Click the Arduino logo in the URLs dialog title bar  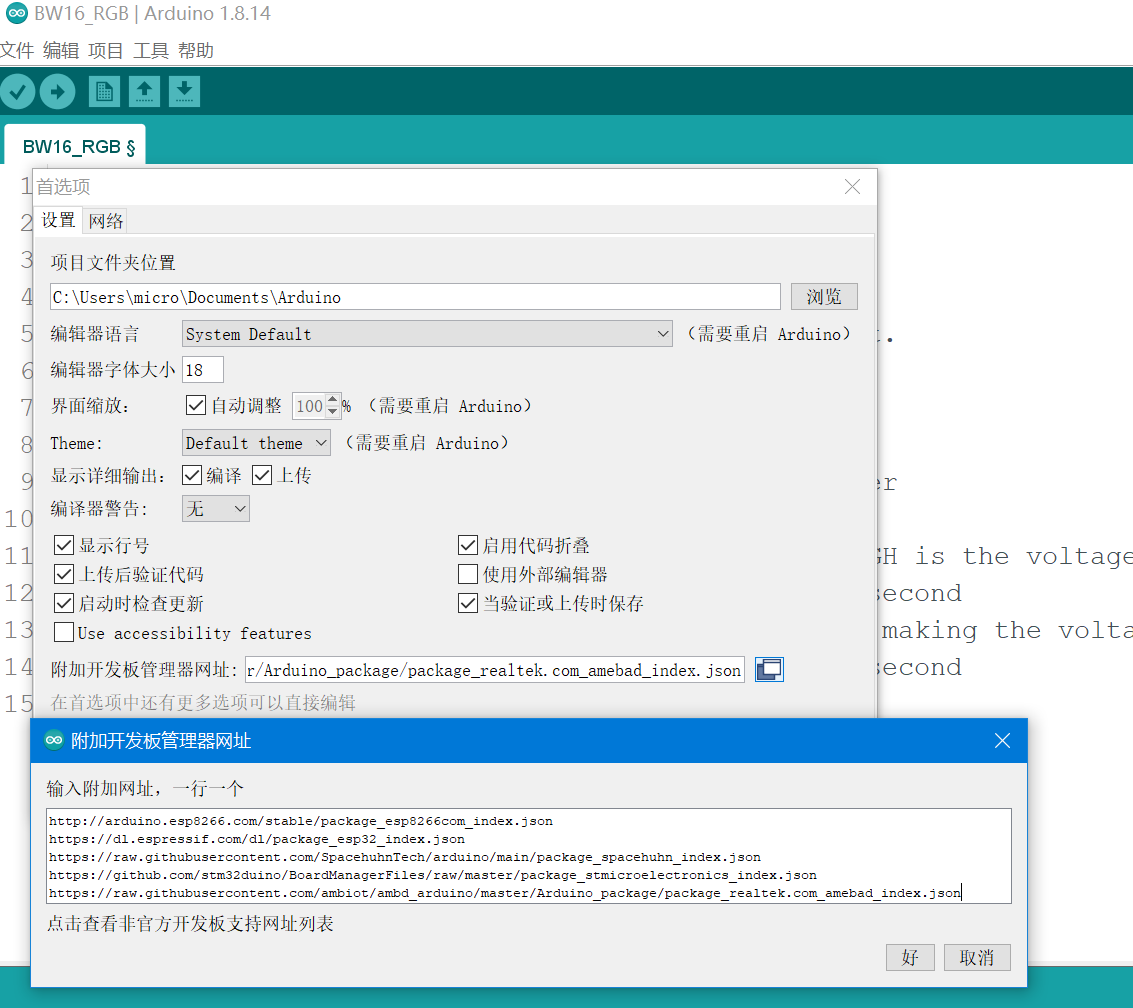pyautogui.click(x=54, y=740)
